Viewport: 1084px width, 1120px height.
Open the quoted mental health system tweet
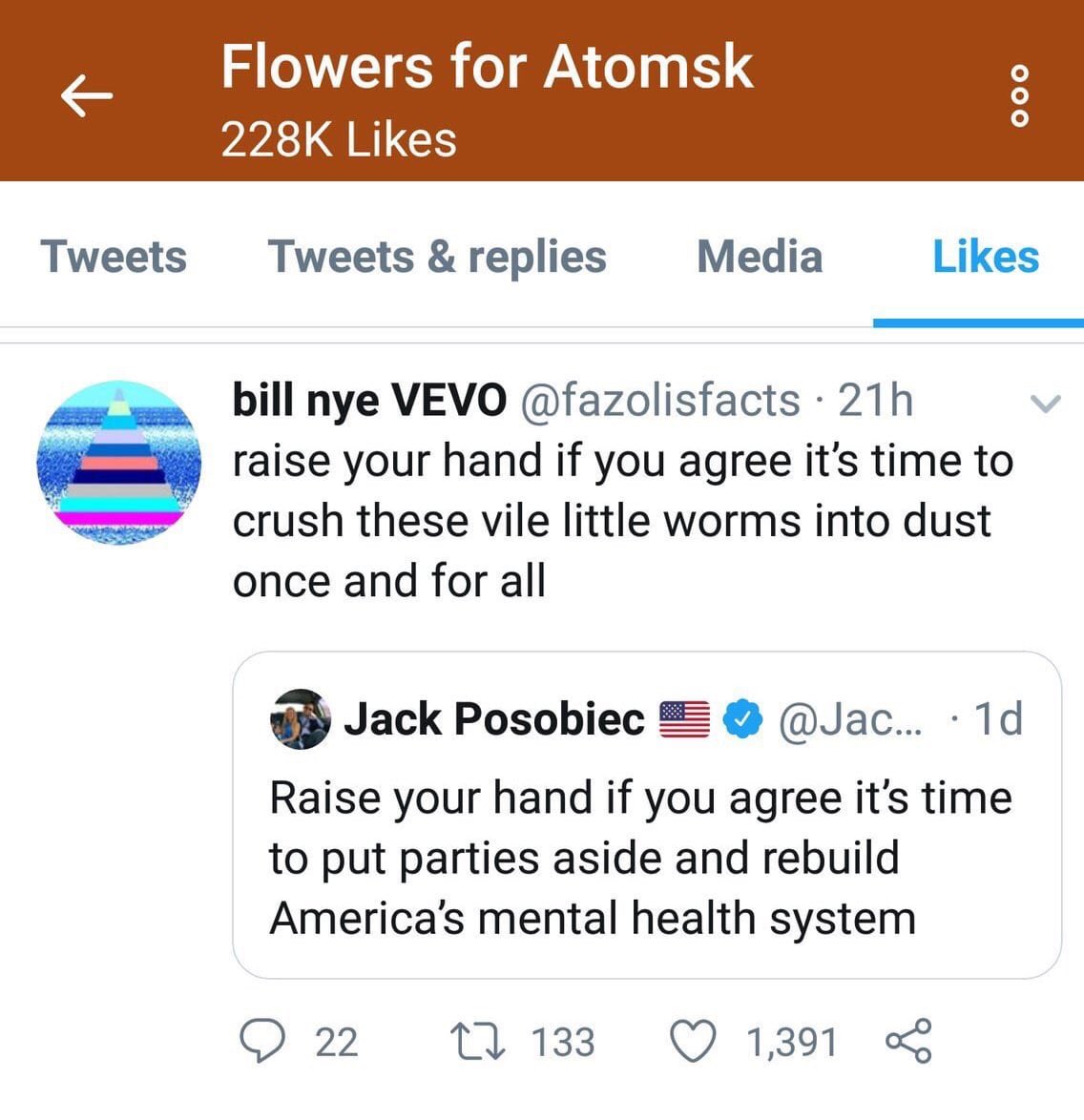coord(647,815)
